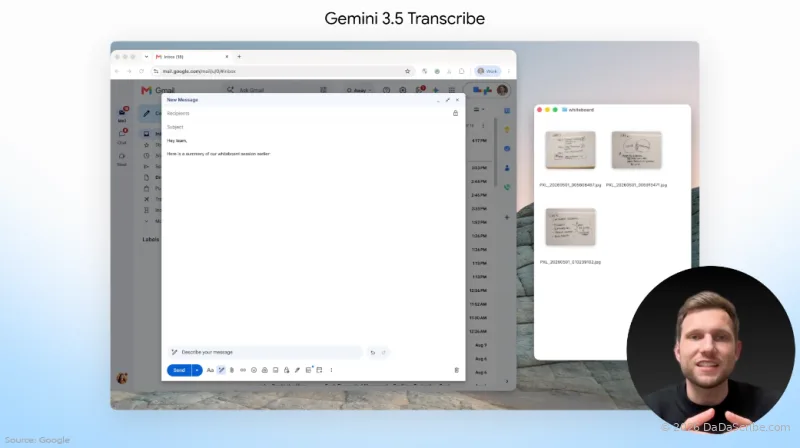The image size is (800, 448).
Task: Click the Compose pencil button
Action: click(148, 113)
